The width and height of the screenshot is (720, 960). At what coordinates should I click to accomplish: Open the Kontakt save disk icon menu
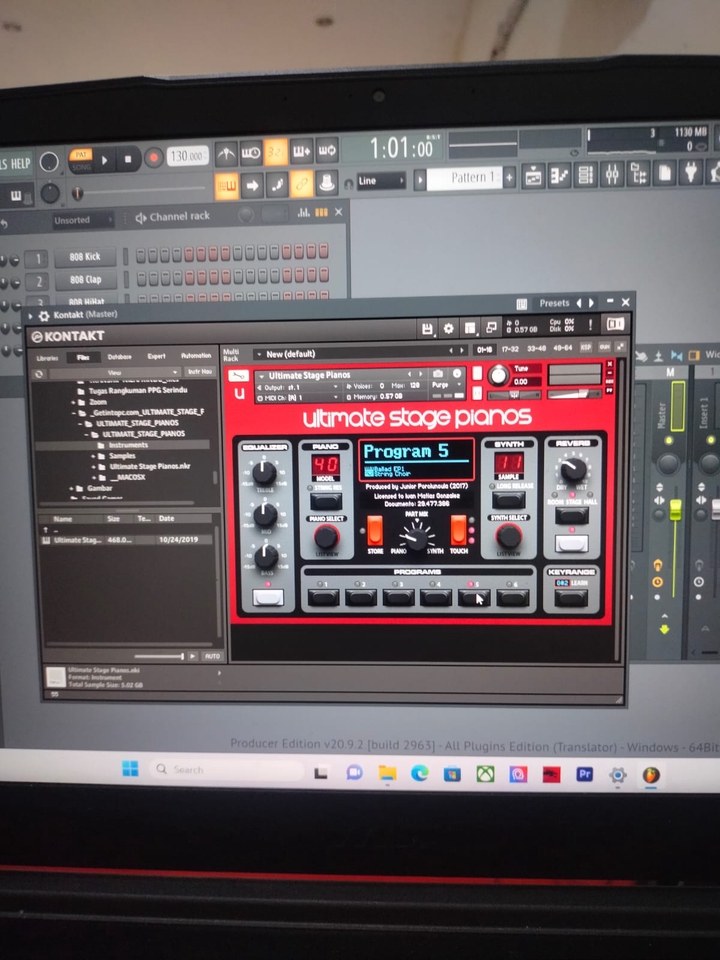(x=427, y=329)
